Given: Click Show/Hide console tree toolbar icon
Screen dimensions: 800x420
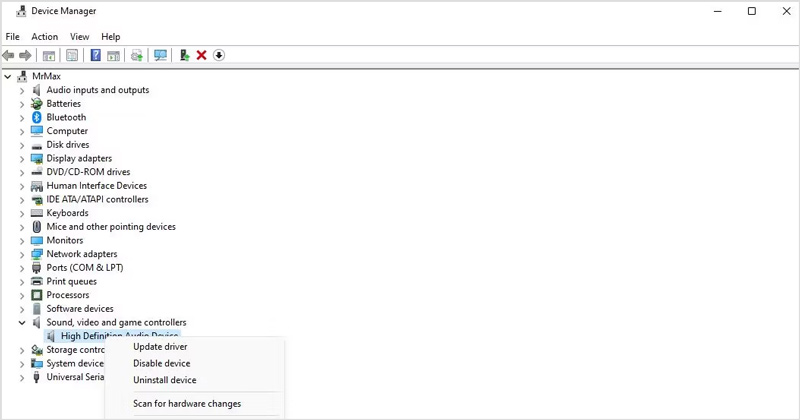Looking at the screenshot, I should tap(49, 55).
